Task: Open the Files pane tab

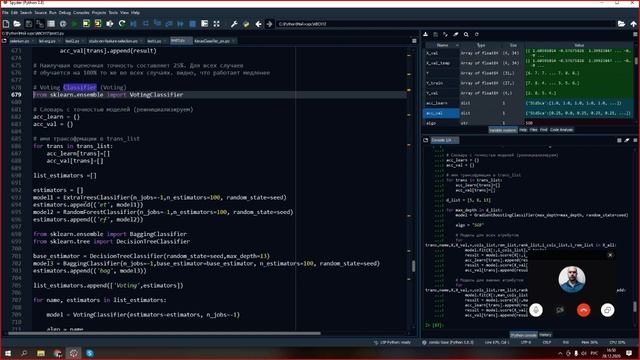Action: [x=533, y=130]
